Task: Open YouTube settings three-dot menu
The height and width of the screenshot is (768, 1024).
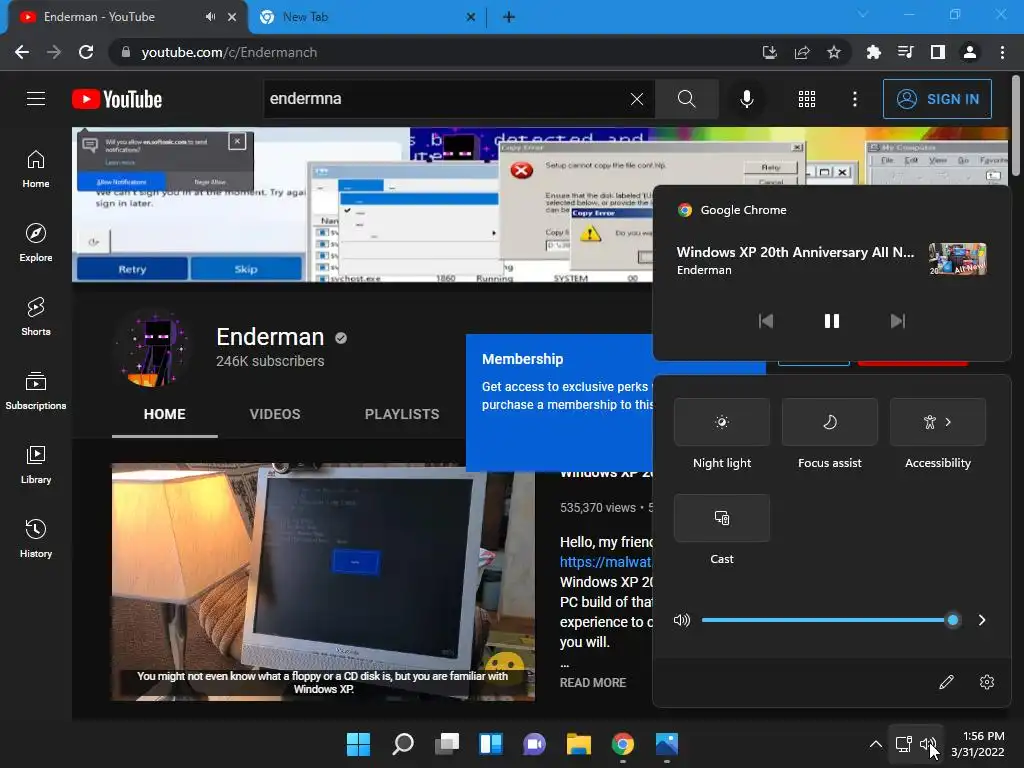Action: [x=855, y=99]
